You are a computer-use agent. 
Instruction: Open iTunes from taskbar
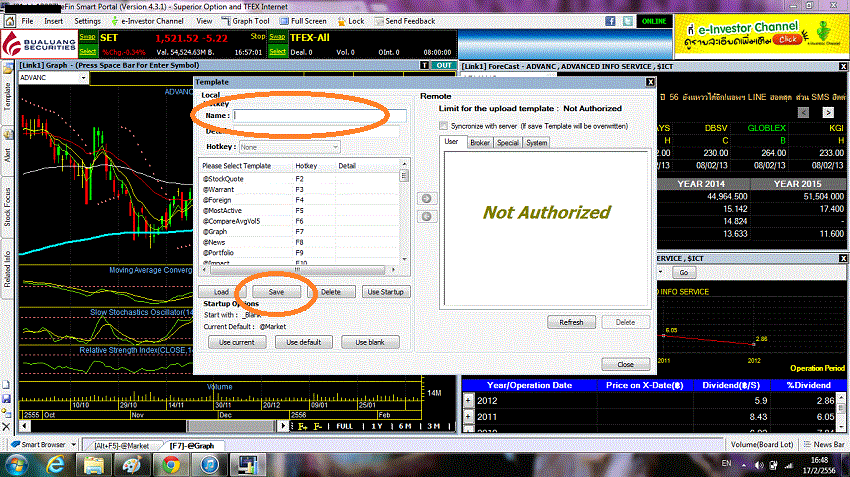(x=209, y=465)
